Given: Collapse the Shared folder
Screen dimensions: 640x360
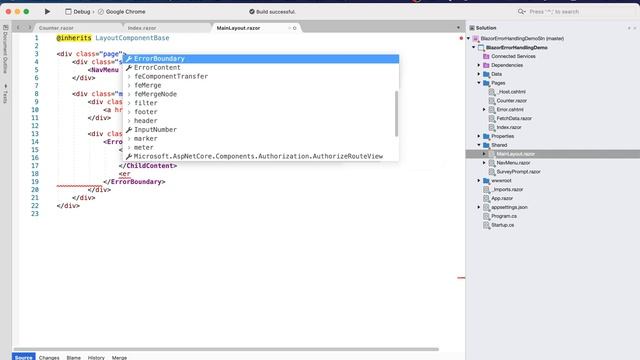Looking at the screenshot, I should [479, 145].
